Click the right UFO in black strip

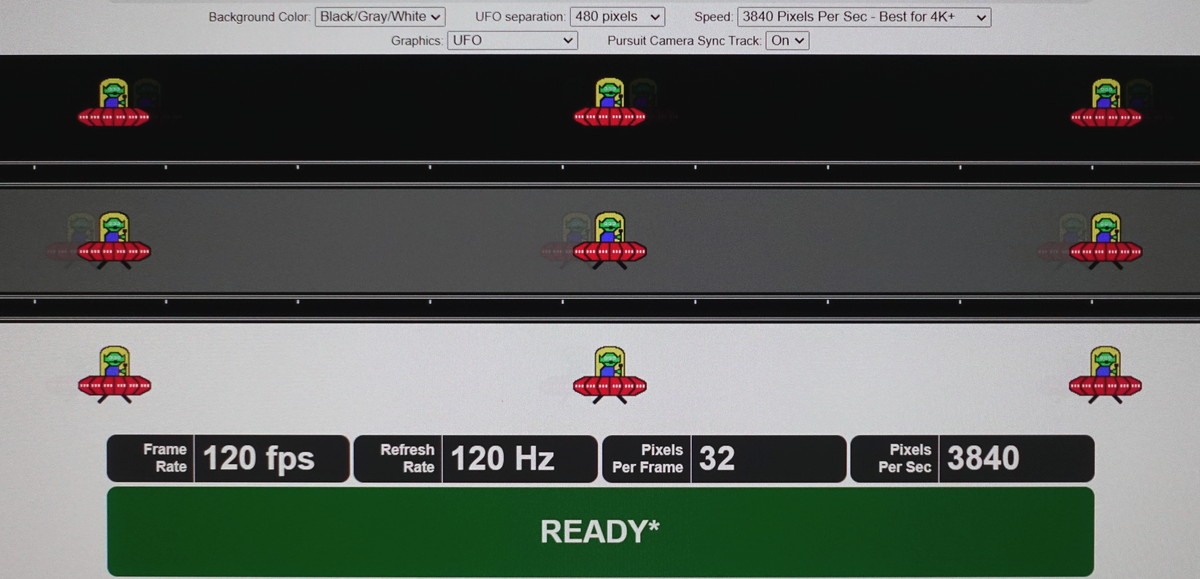tap(1105, 103)
